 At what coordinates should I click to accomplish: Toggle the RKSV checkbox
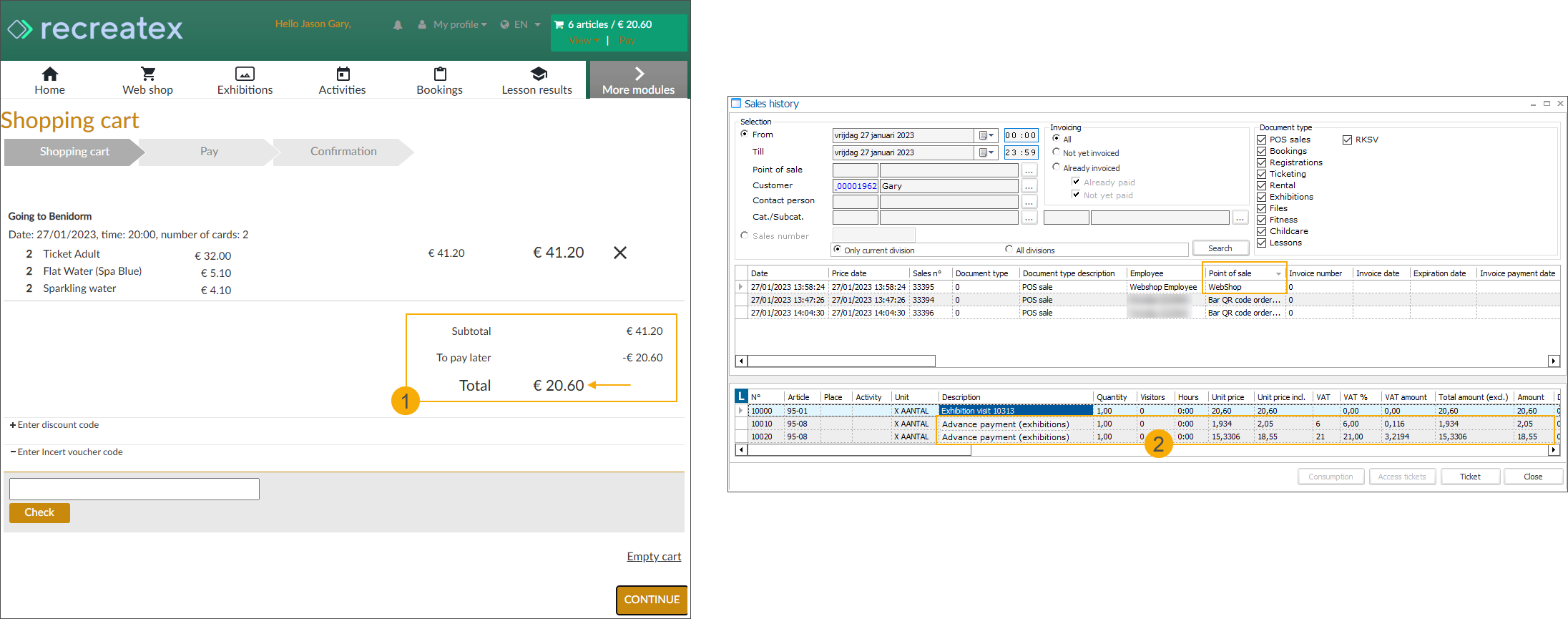click(1348, 140)
